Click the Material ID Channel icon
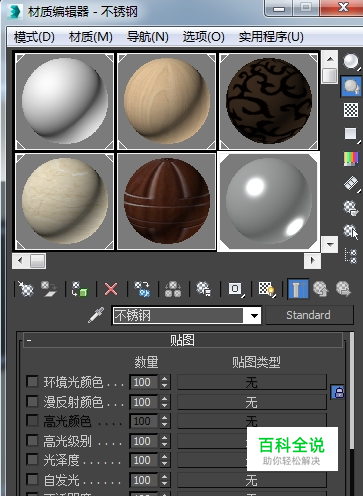Image resolution: width=363 pixels, height=496 pixels. point(235,289)
